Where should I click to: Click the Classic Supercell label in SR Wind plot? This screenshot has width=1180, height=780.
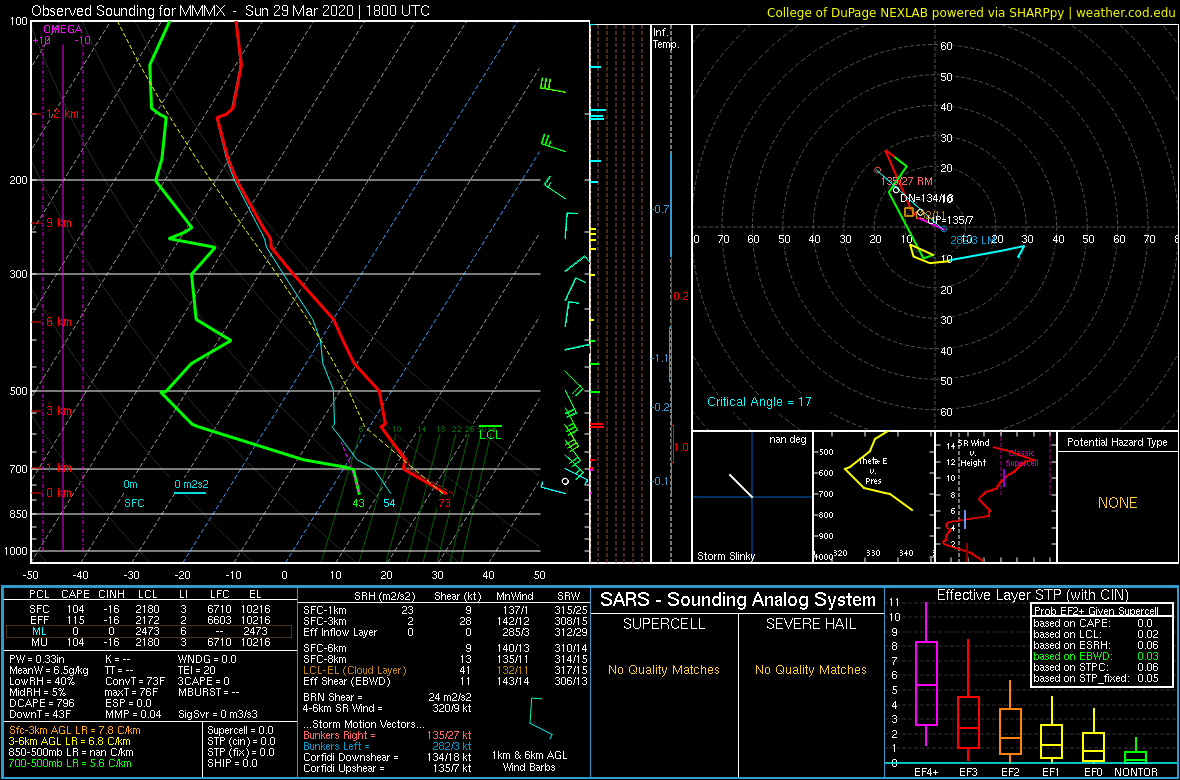click(1022, 457)
